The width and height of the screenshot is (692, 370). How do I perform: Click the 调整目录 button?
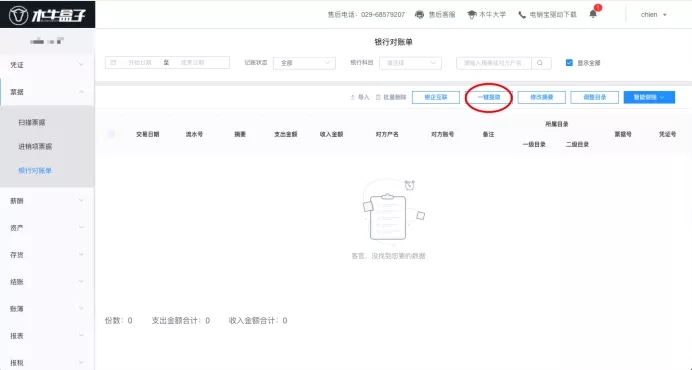[x=594, y=97]
